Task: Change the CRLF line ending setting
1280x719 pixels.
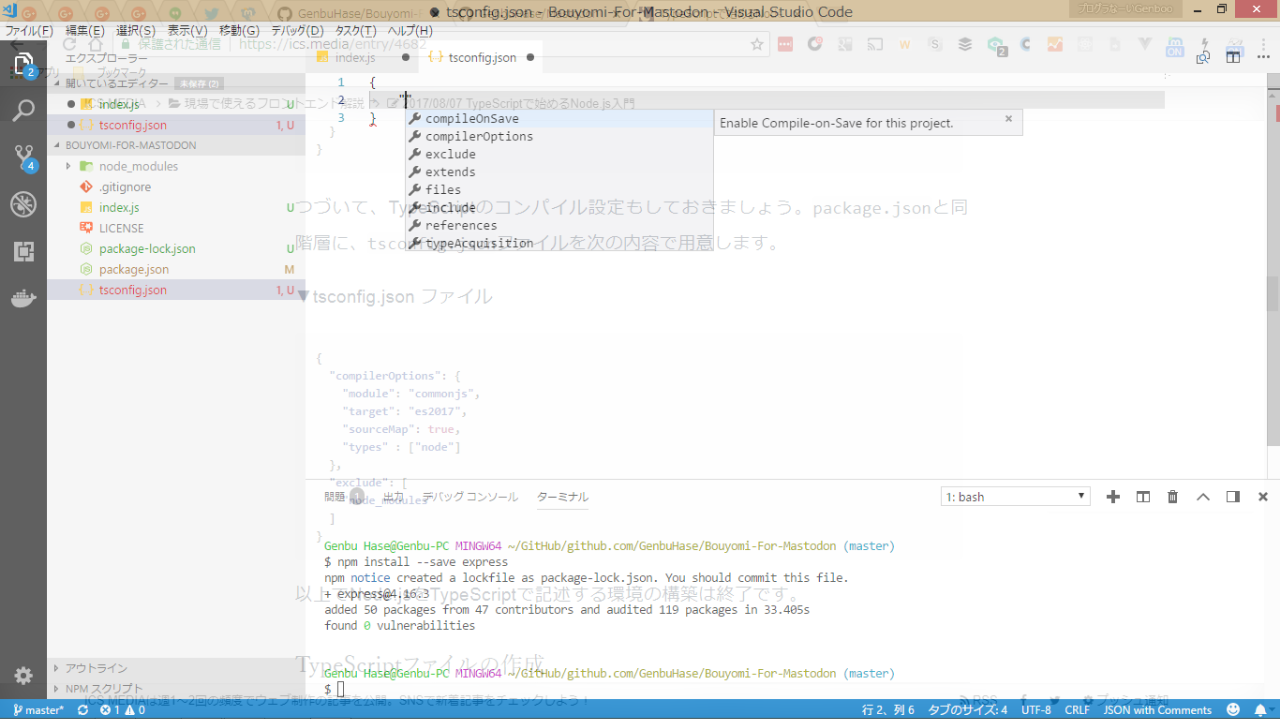Action: click(1077, 710)
